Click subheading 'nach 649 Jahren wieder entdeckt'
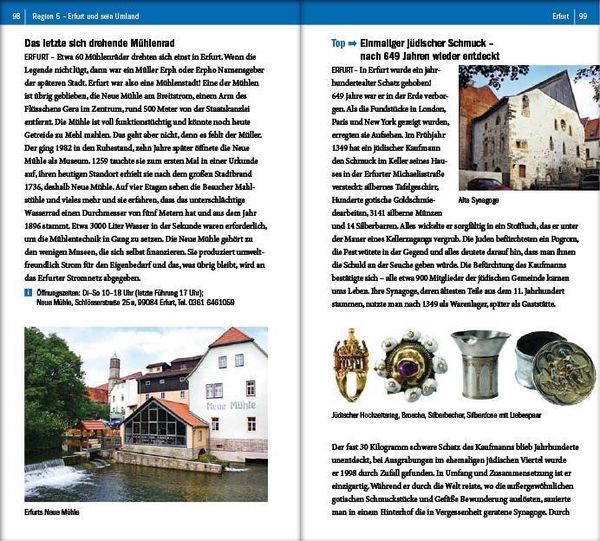 (430, 56)
